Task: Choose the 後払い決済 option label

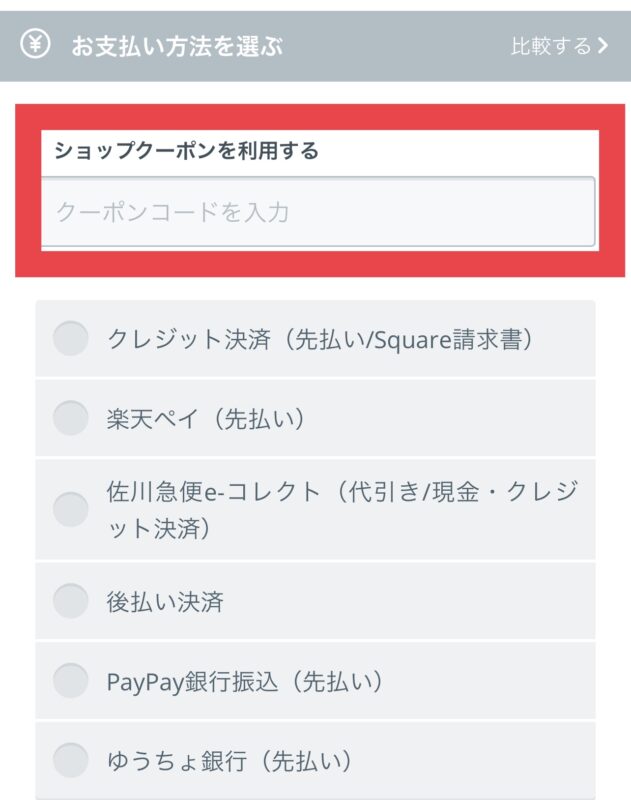Action: click(x=165, y=602)
